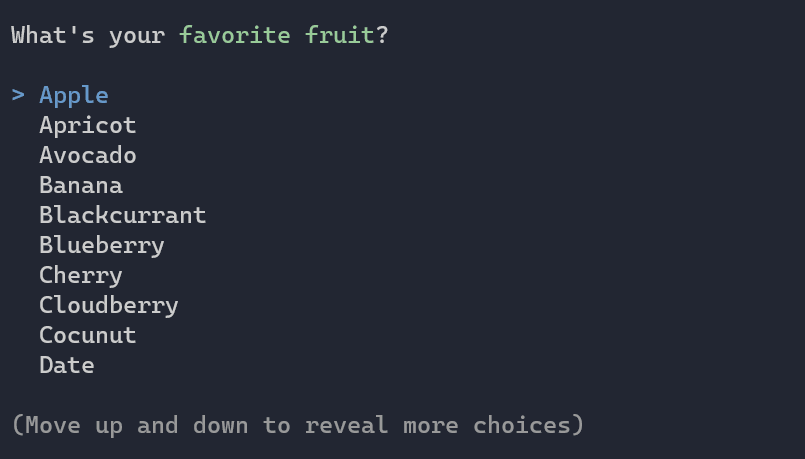Choose Apricot from the fruit list
The width and height of the screenshot is (805, 459).
tap(88, 126)
